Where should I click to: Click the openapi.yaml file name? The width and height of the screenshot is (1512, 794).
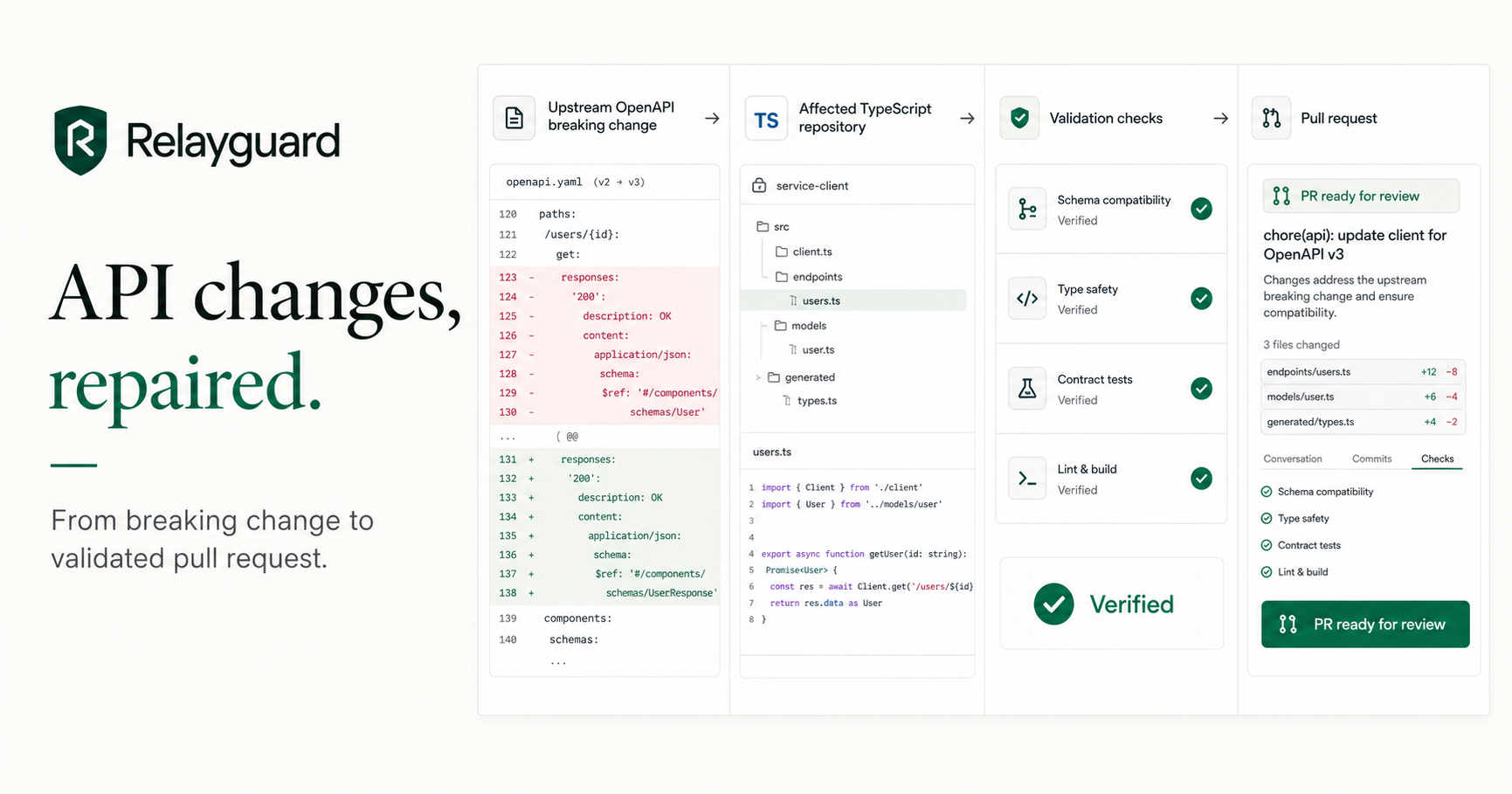544,182
